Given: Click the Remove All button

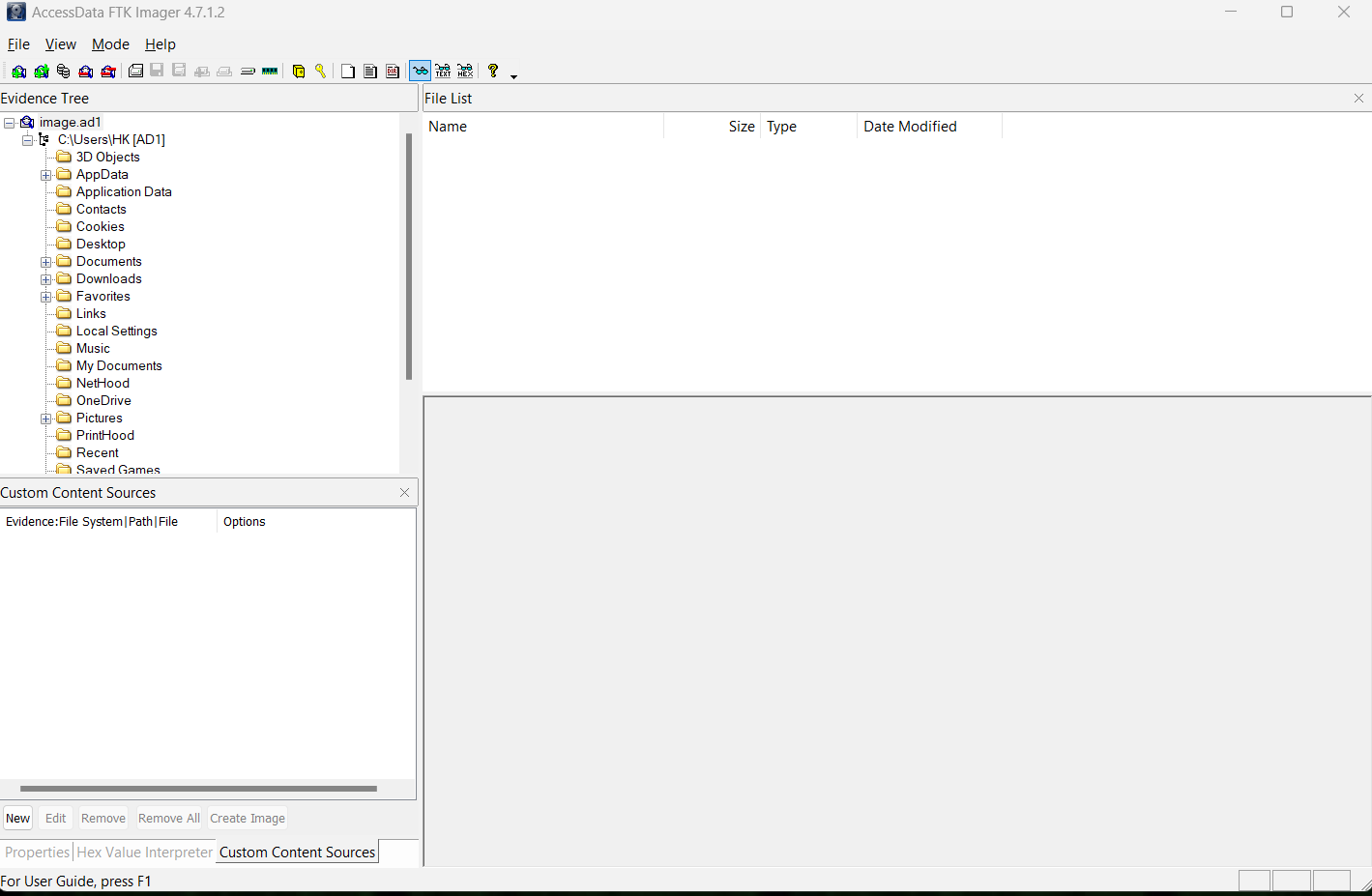Looking at the screenshot, I should pyautogui.click(x=169, y=819).
